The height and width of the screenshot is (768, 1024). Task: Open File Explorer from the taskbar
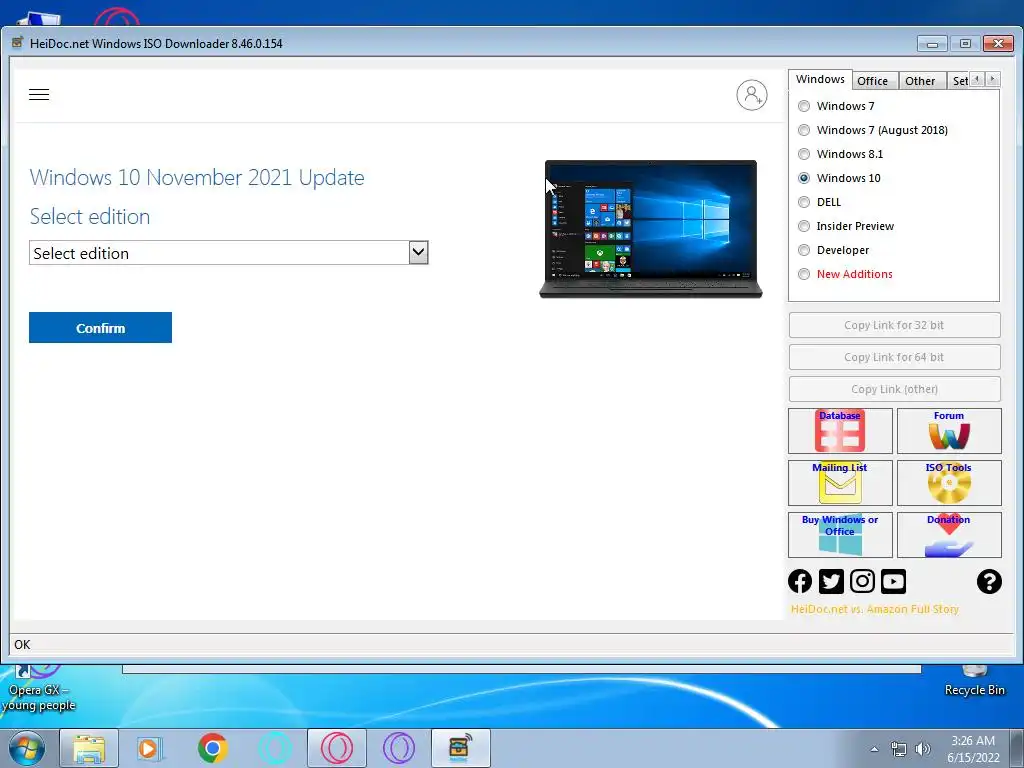coord(89,749)
